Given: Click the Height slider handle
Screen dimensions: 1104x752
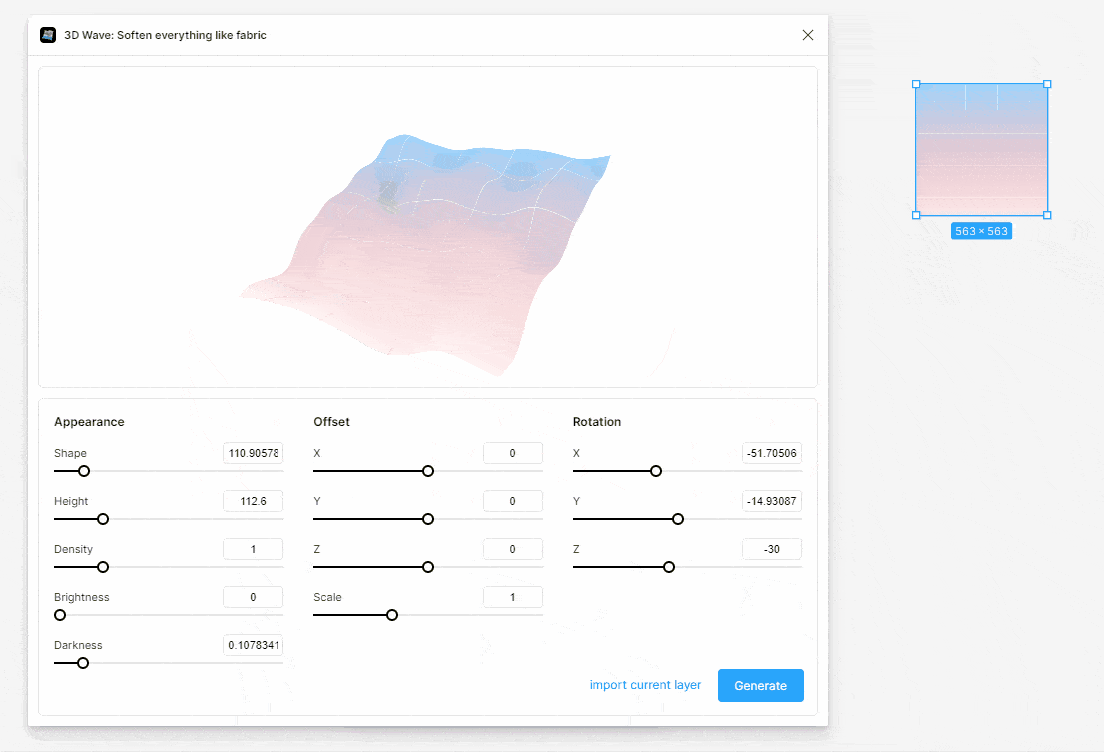Looking at the screenshot, I should tap(103, 519).
